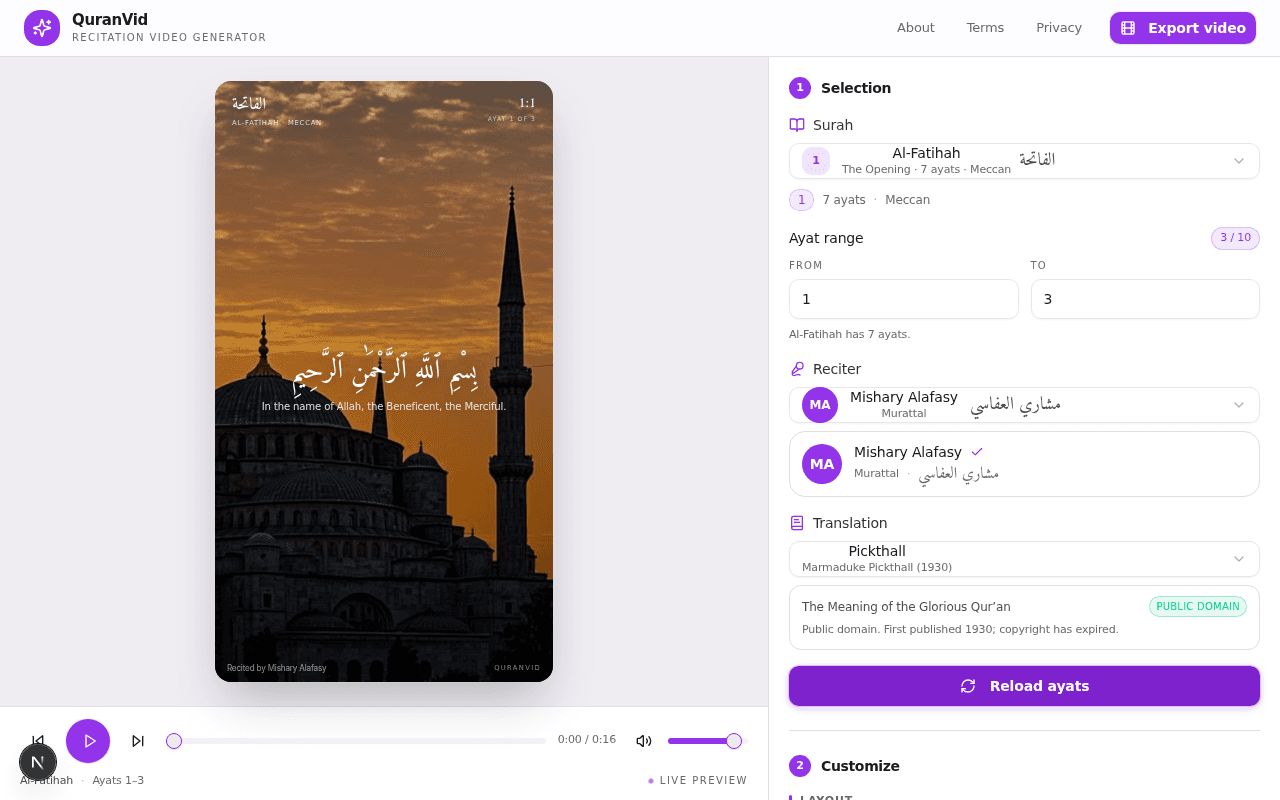Open the Privacy page
The height and width of the screenshot is (800, 1280).
pos(1059,28)
